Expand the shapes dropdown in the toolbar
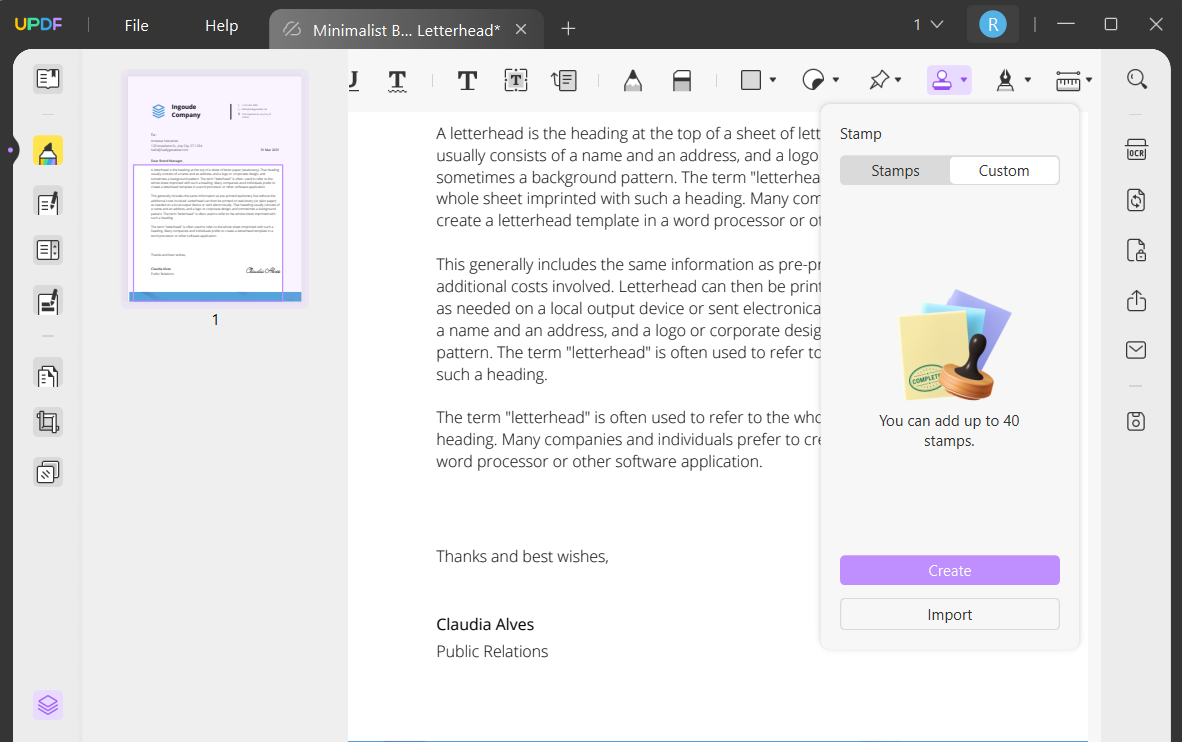Screen dimensions: 1182x742 coord(773,79)
